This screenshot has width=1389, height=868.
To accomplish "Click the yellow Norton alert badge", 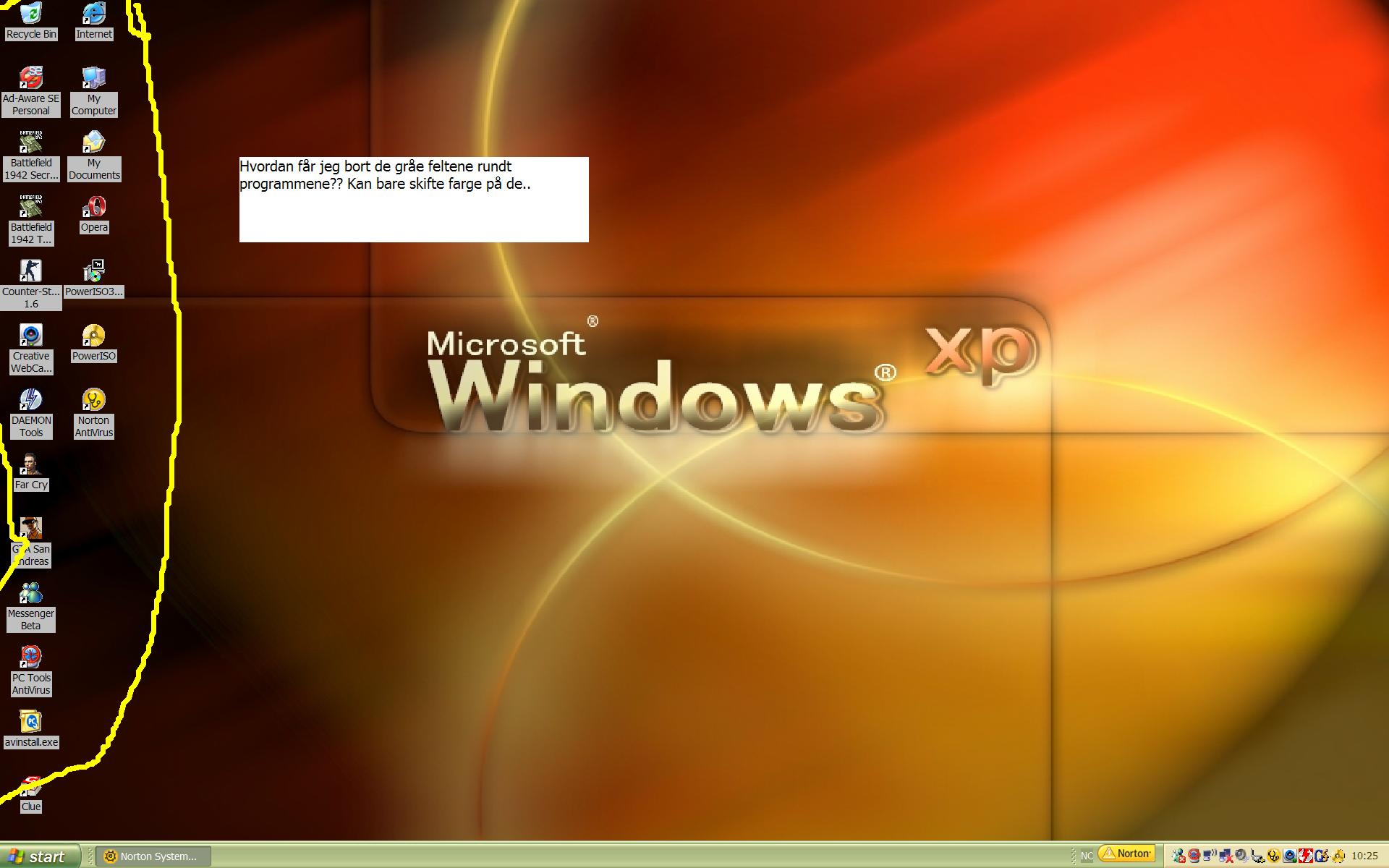I will 1126,854.
